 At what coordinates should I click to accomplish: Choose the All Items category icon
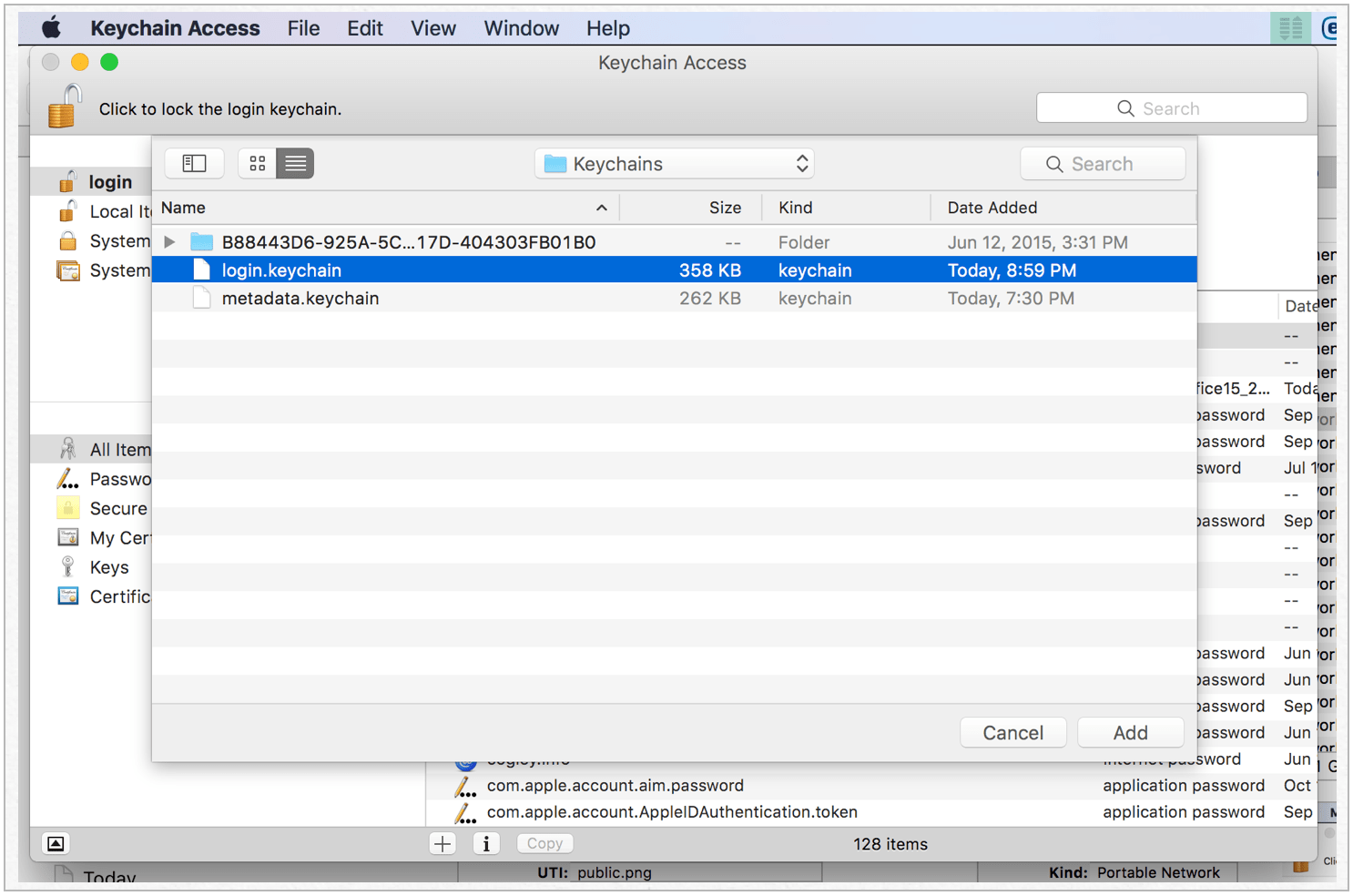67,449
